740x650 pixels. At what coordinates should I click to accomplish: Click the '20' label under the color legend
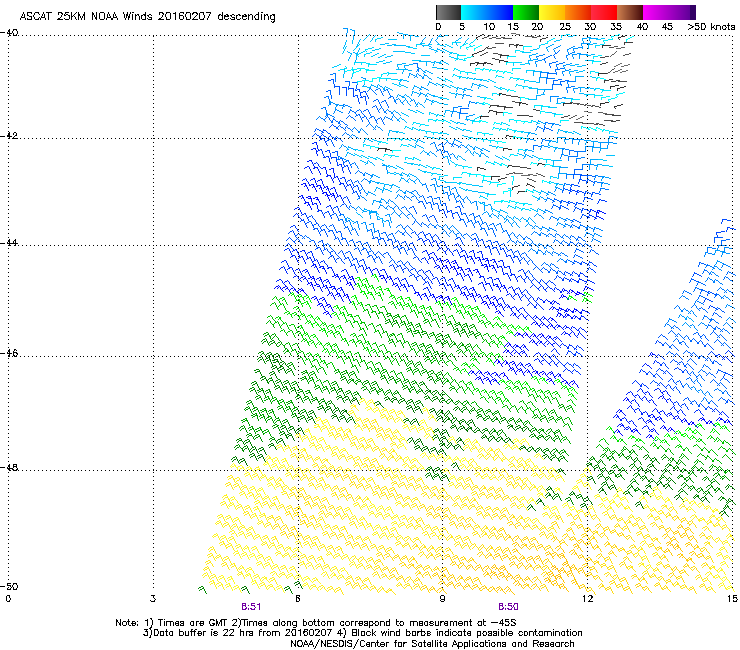pyautogui.click(x=538, y=27)
